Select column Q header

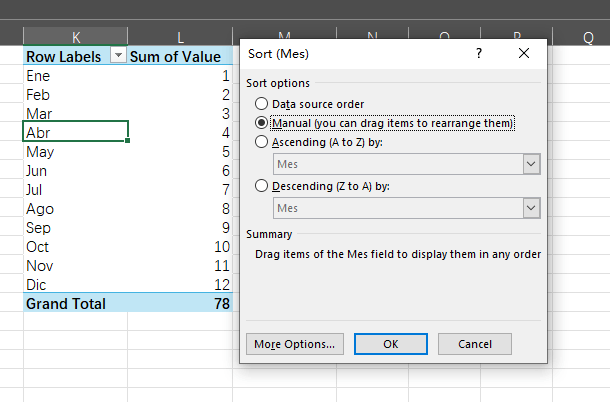[587, 38]
